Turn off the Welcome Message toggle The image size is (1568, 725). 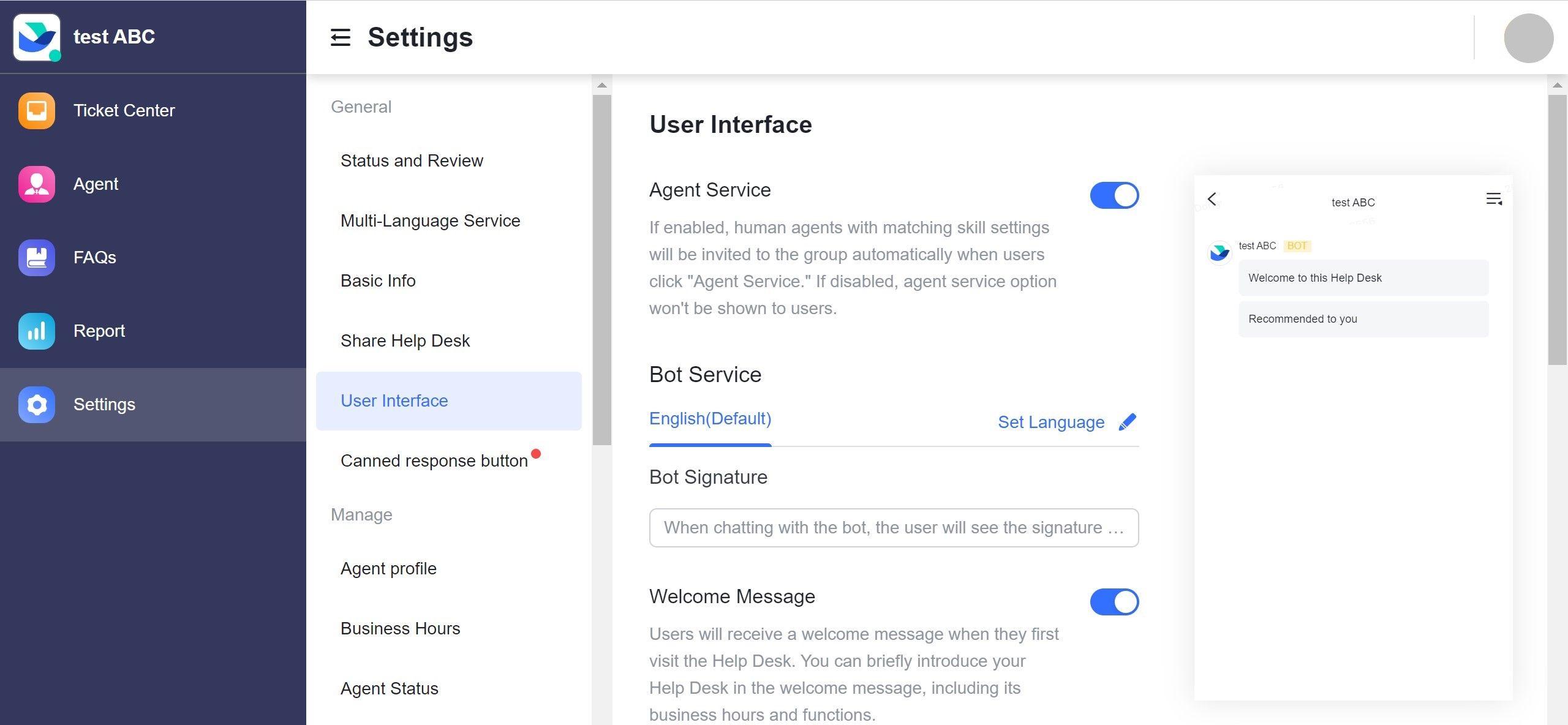tap(1114, 602)
